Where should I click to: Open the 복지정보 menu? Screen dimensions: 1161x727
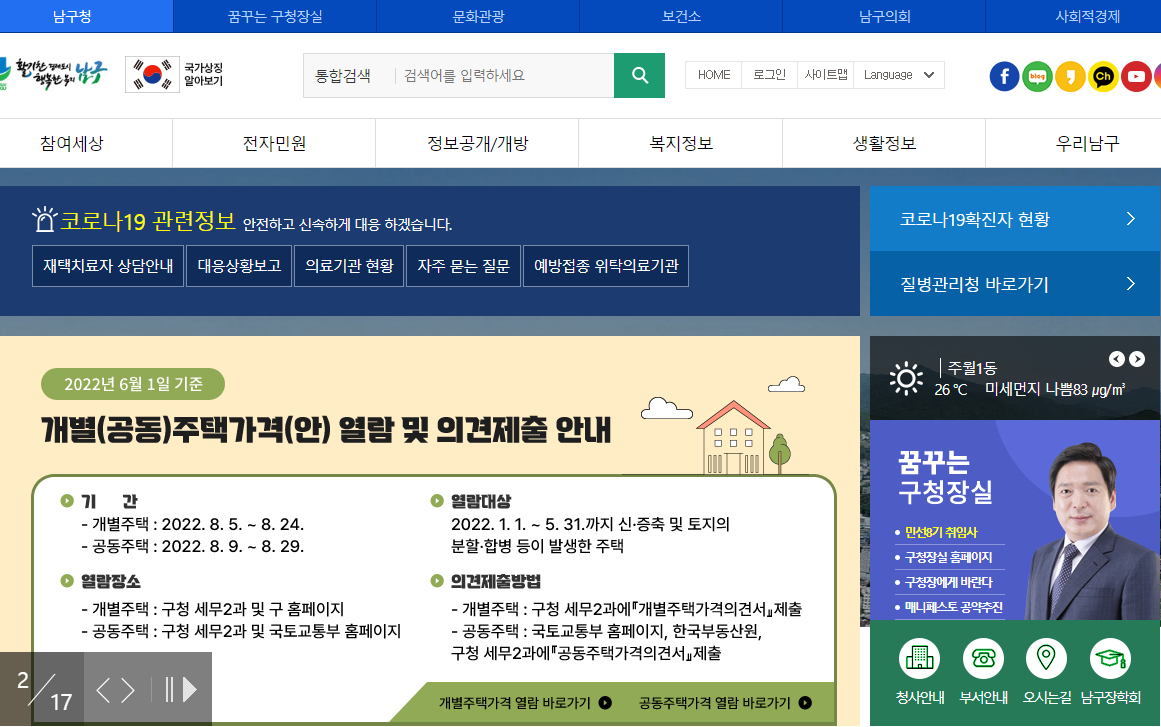click(680, 143)
